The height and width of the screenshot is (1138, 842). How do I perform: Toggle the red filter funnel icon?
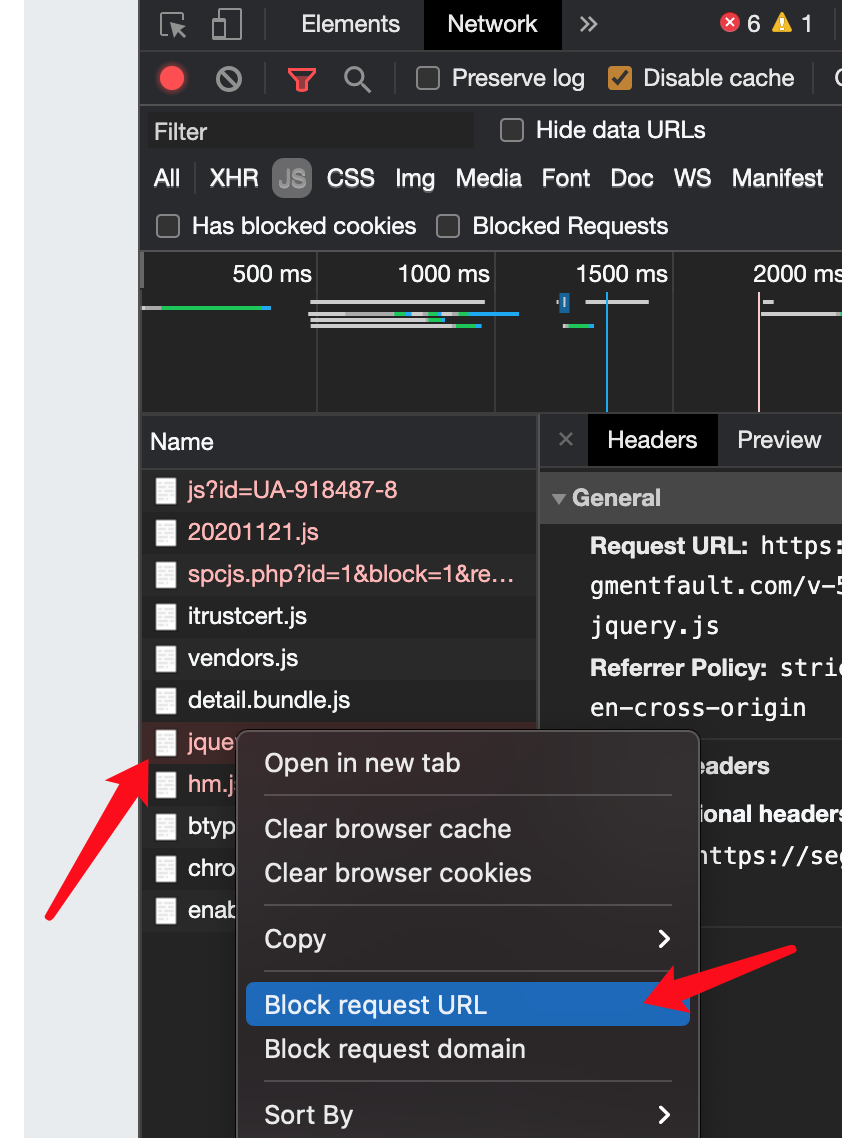tap(301, 79)
